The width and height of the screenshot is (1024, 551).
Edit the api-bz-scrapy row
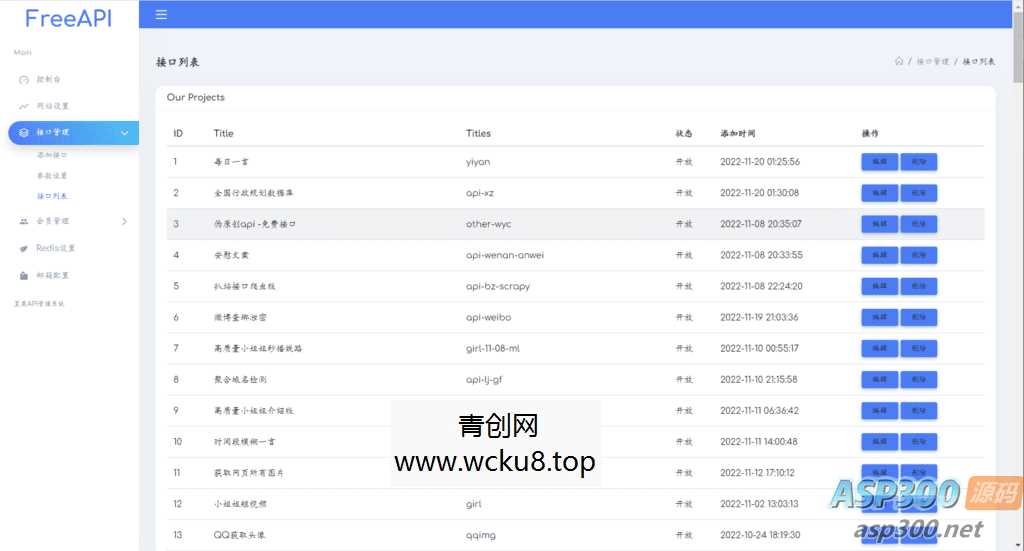click(880, 286)
